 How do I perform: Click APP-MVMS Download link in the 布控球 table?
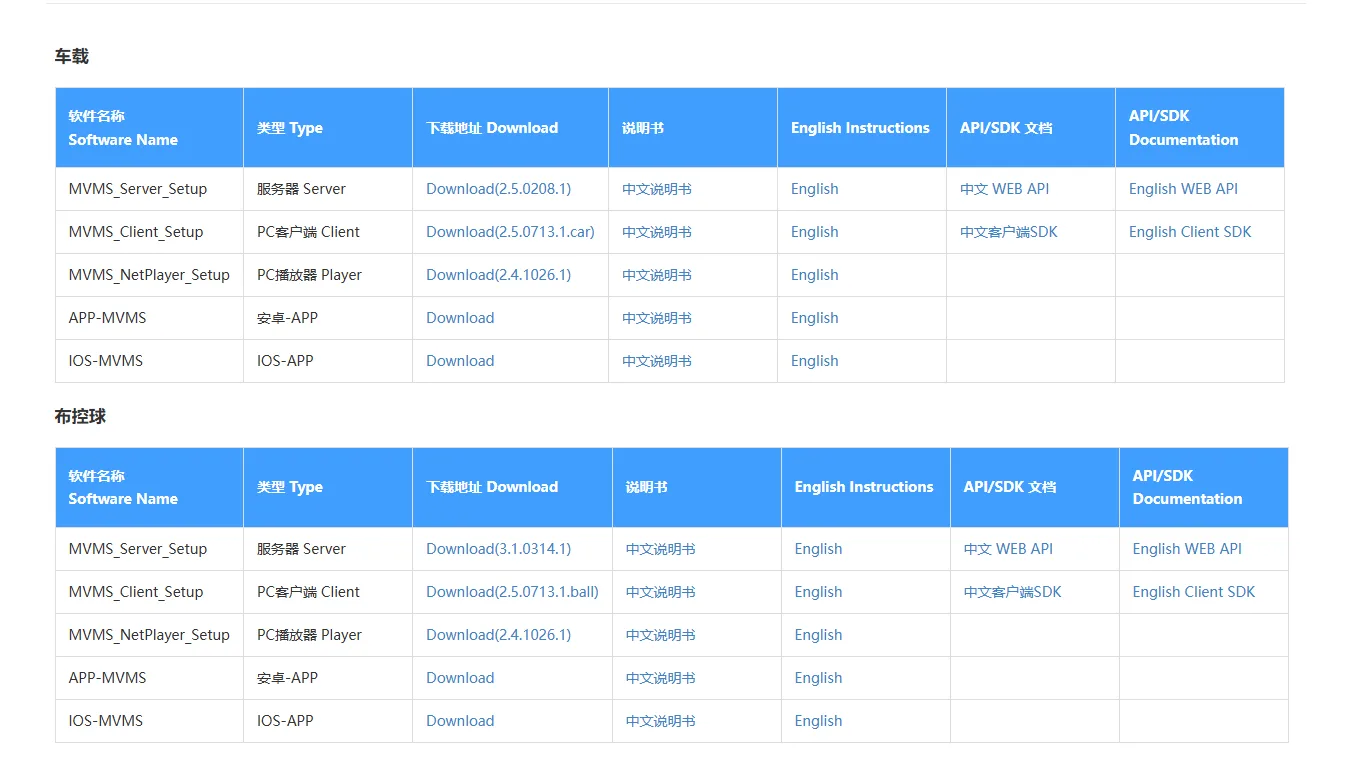[x=460, y=678]
